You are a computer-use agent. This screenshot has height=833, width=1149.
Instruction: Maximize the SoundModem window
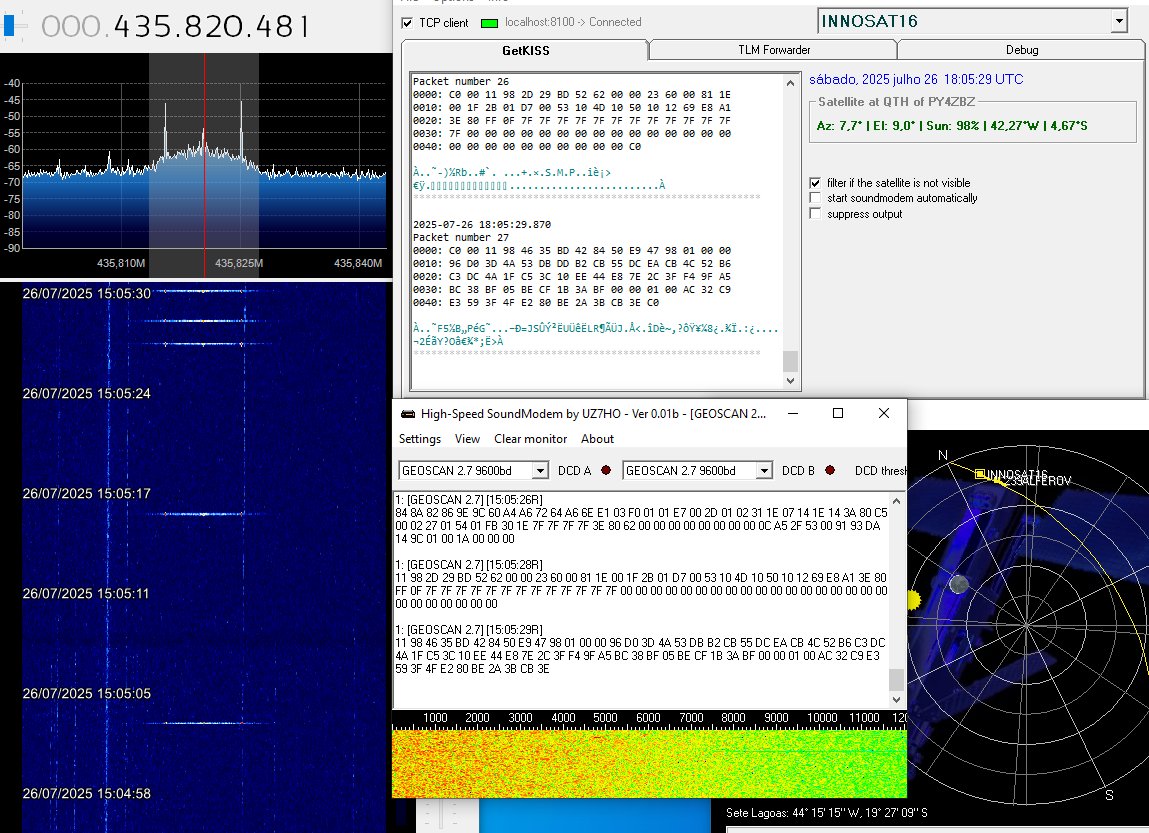click(x=838, y=413)
